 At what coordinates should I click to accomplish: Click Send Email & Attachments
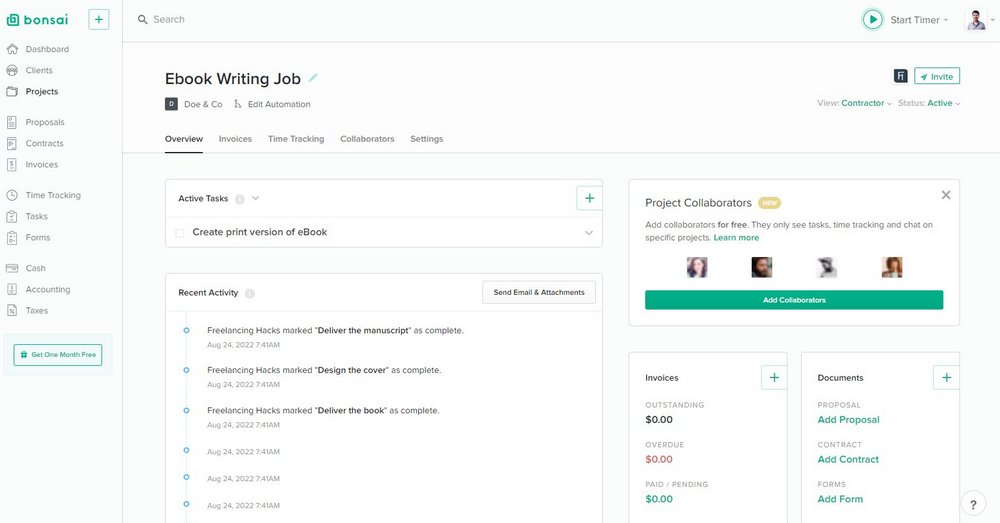coord(539,292)
